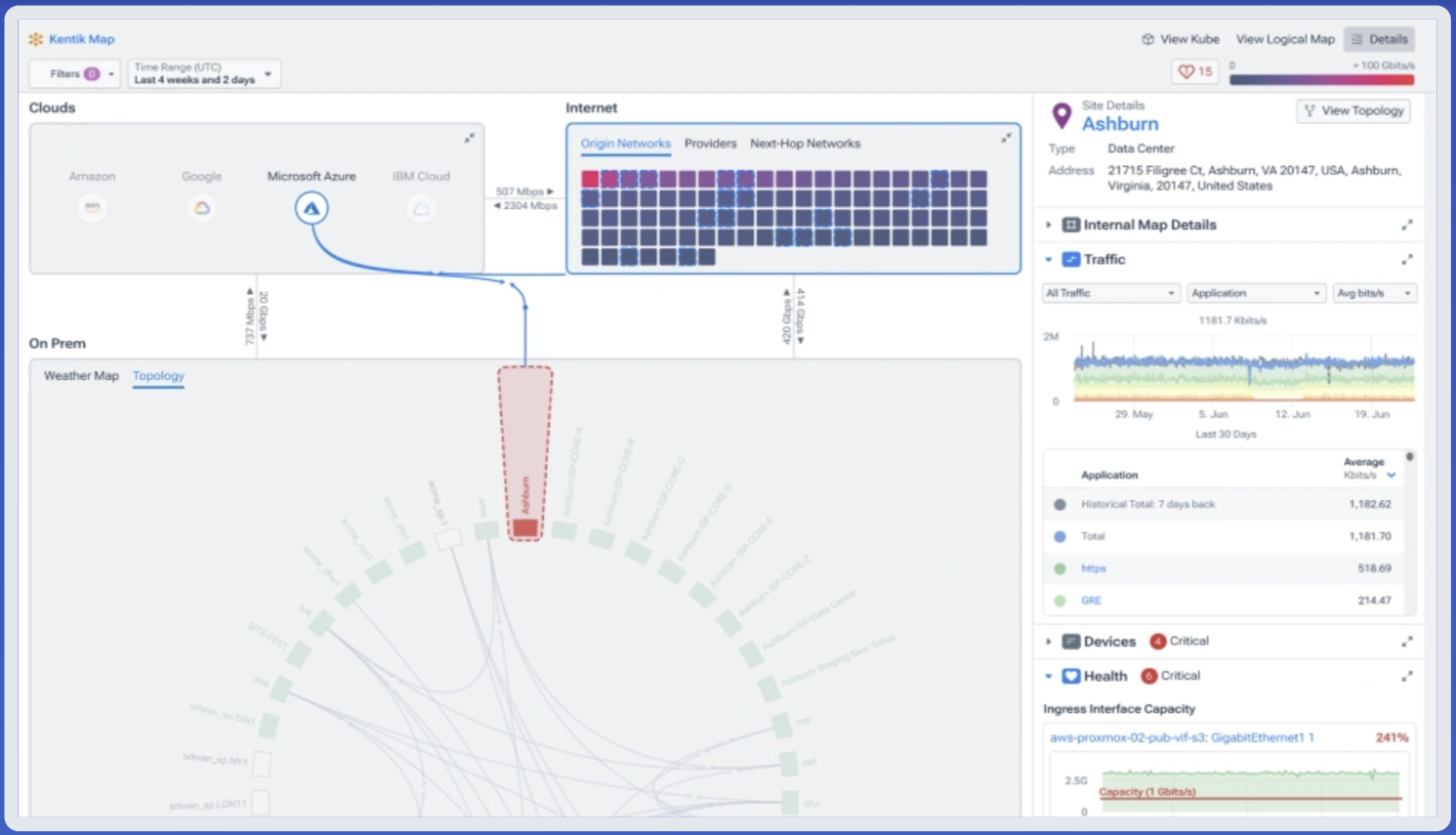Screen dimensions: 1456x835
Task: Collapse the Internet panel view
Action: coord(1006,139)
